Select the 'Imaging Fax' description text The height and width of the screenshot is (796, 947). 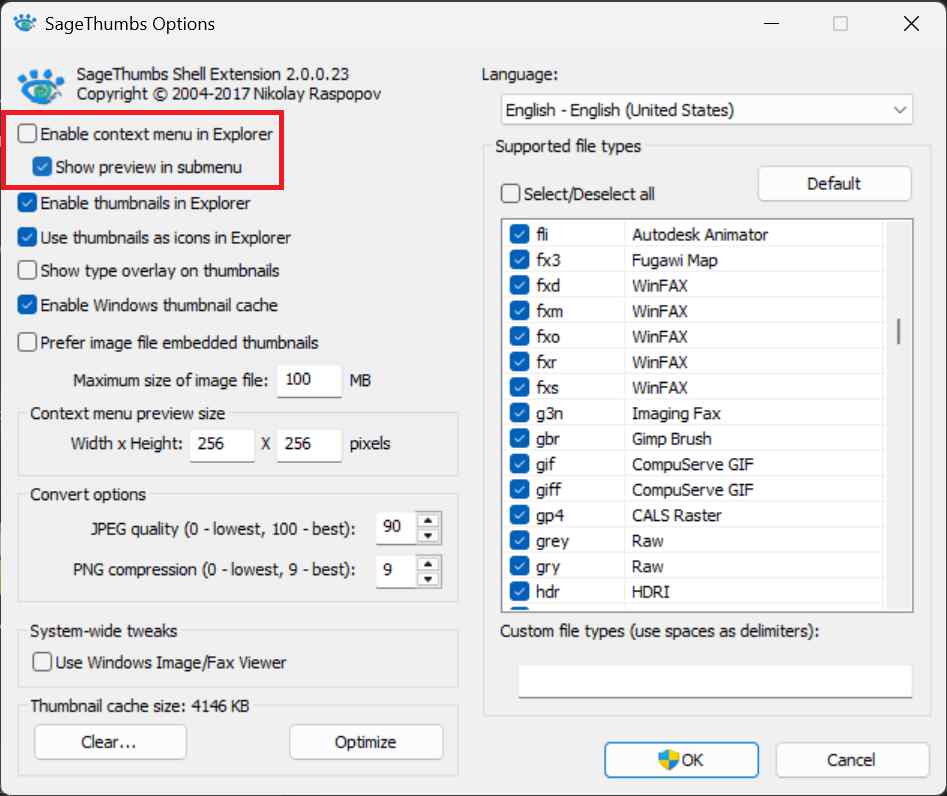(x=676, y=414)
